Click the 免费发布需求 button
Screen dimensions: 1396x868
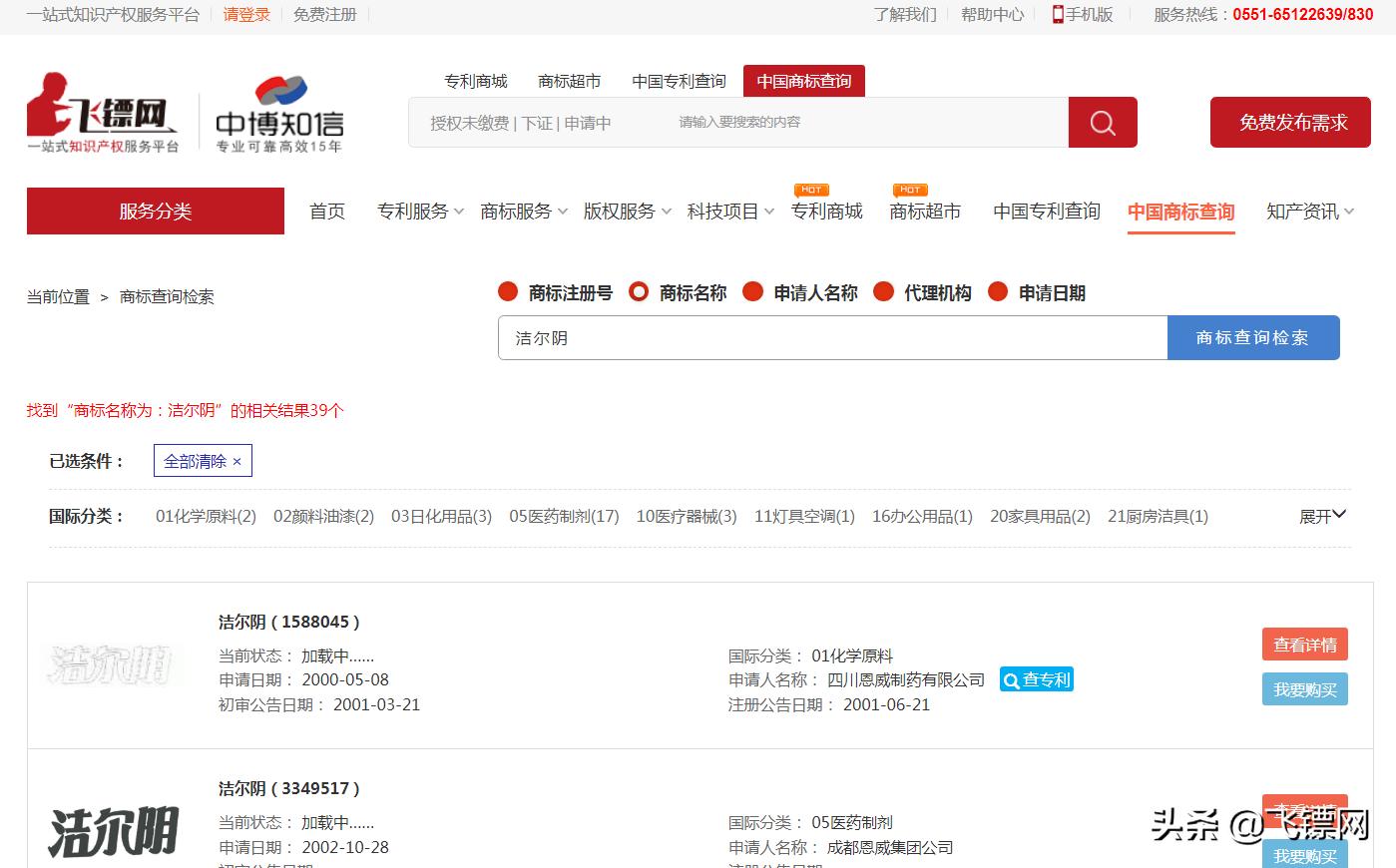[1289, 122]
